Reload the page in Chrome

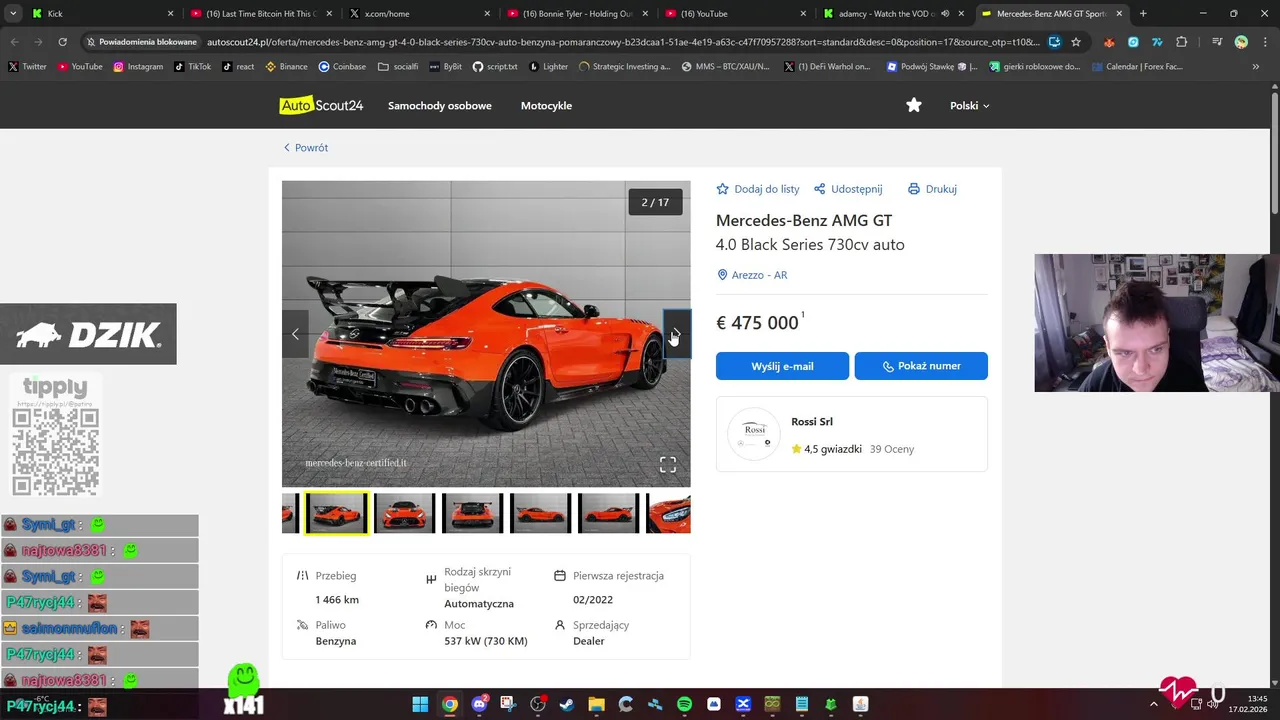[62, 42]
